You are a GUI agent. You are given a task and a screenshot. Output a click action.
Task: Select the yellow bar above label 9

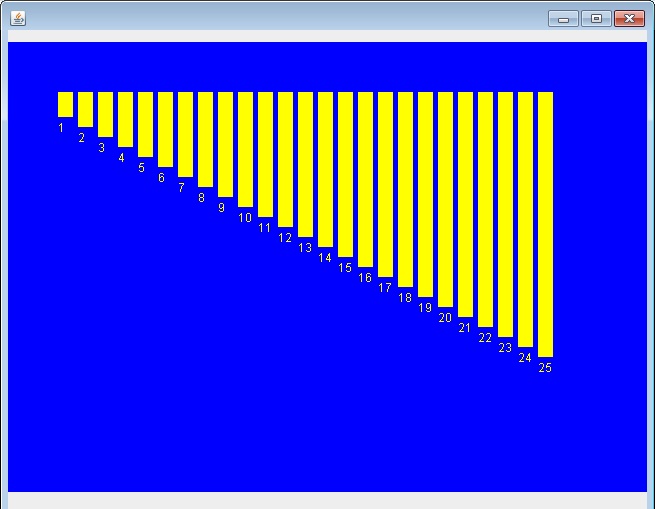225,144
